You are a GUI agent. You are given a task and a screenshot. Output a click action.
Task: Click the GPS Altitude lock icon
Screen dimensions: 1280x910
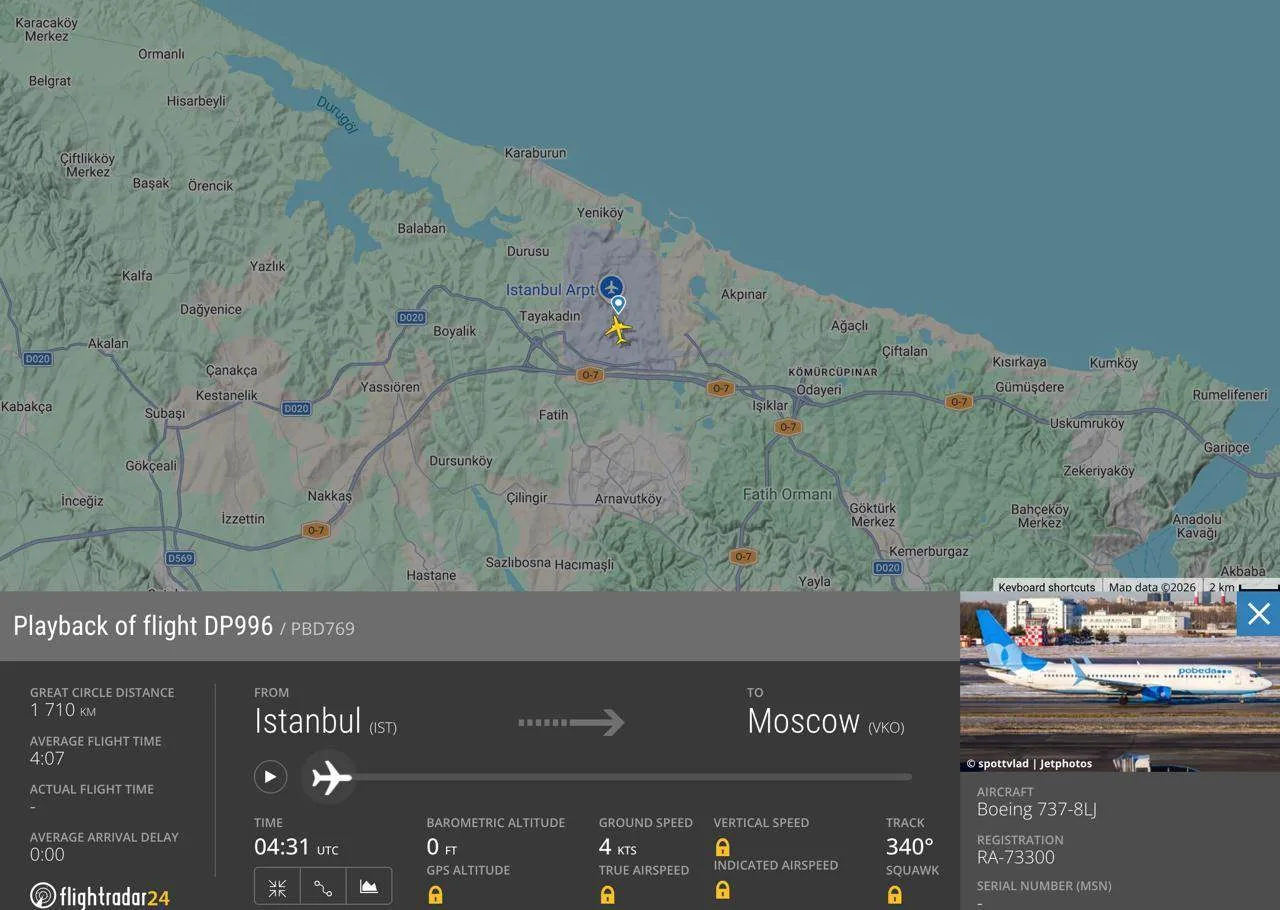point(435,895)
